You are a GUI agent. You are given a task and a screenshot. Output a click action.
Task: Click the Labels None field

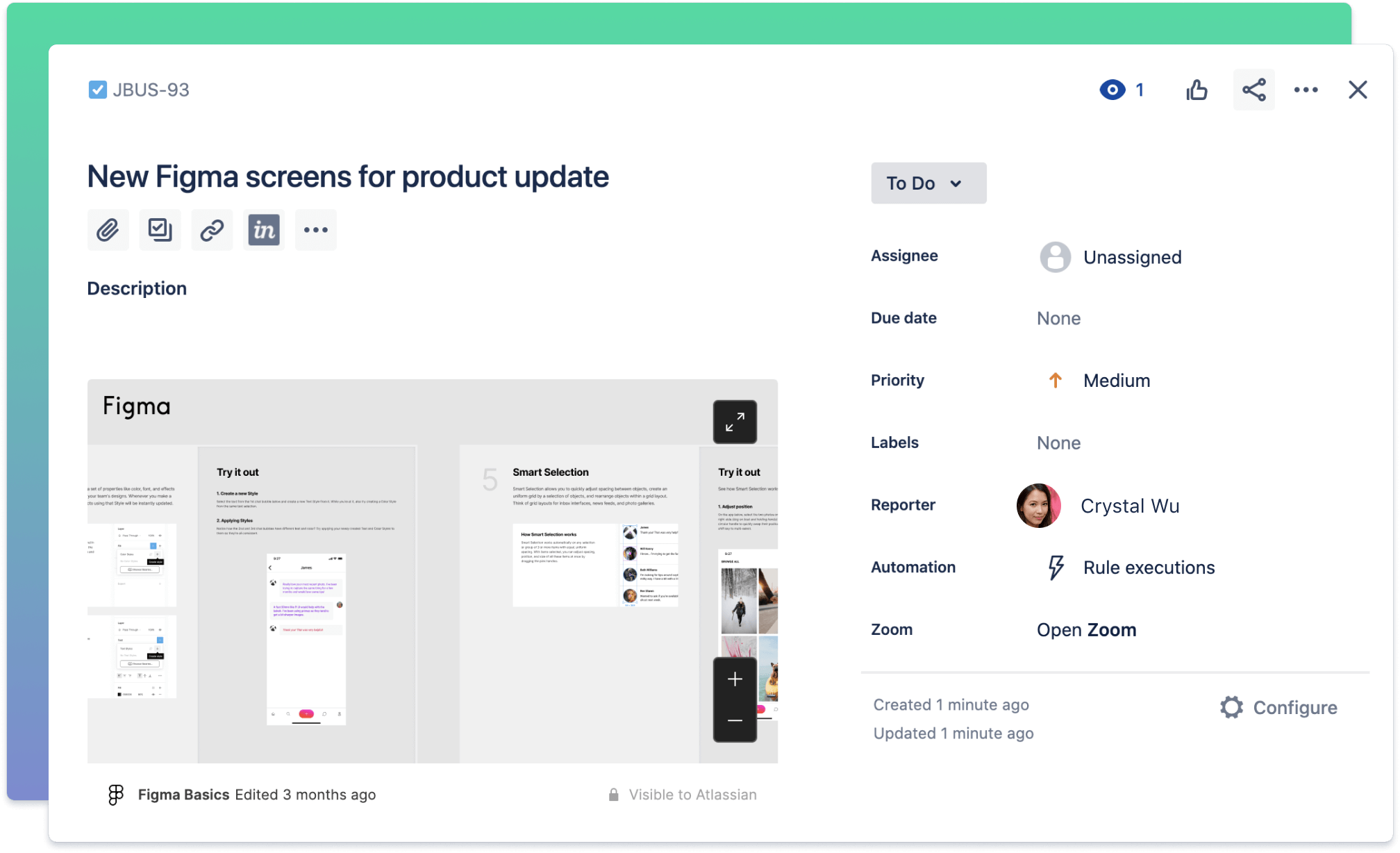pos(1059,442)
